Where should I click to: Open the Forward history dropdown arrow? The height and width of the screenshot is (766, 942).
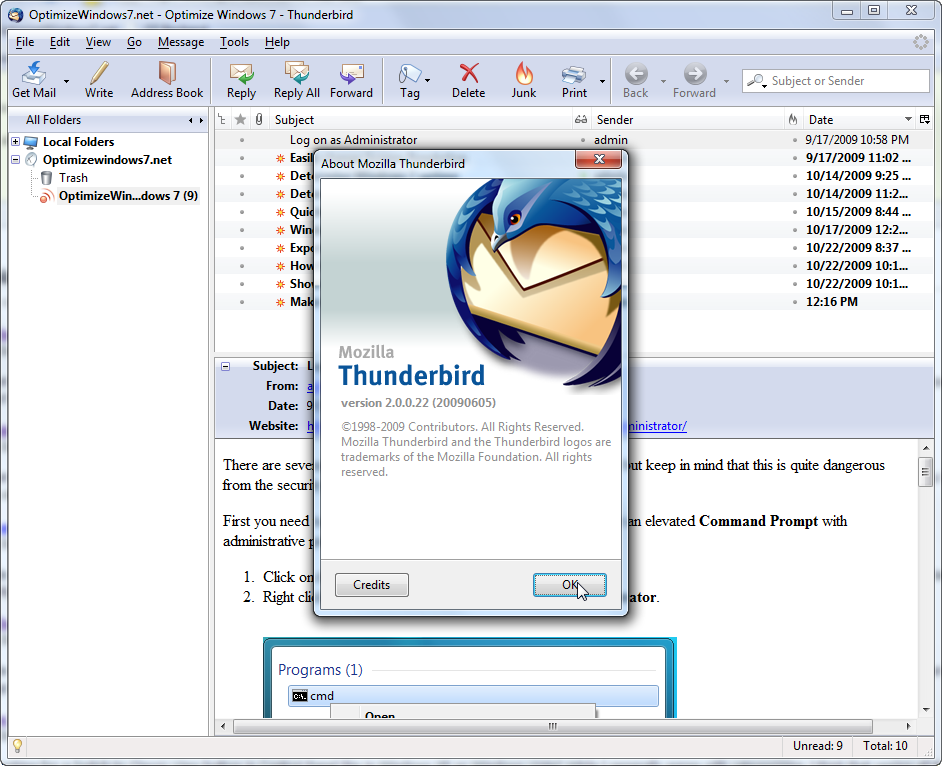click(726, 81)
